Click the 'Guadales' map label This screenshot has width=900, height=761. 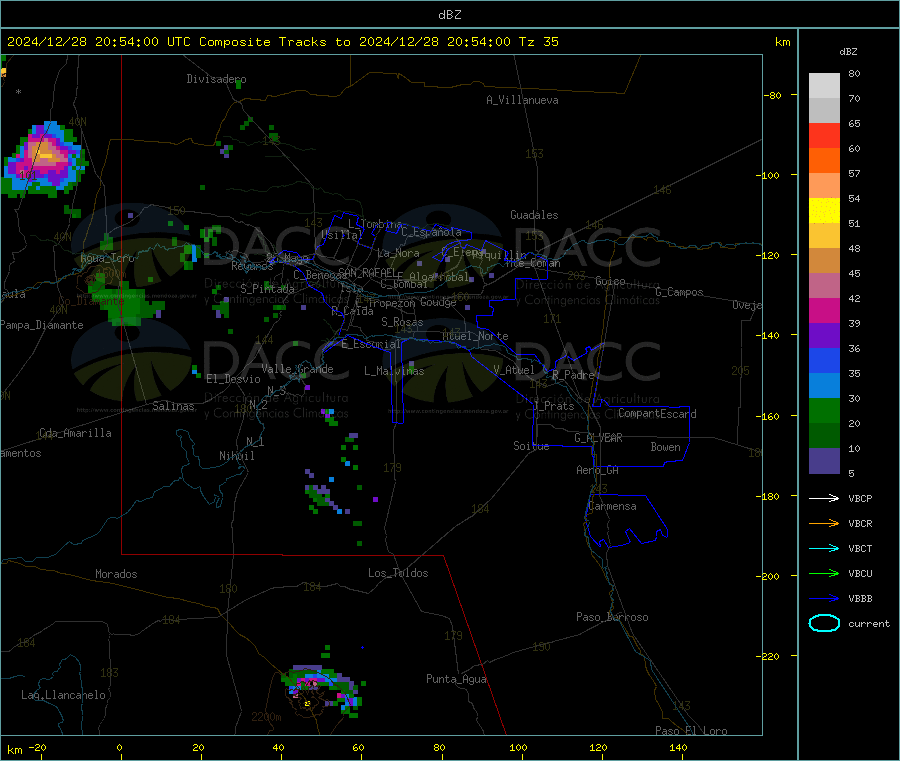click(x=534, y=215)
